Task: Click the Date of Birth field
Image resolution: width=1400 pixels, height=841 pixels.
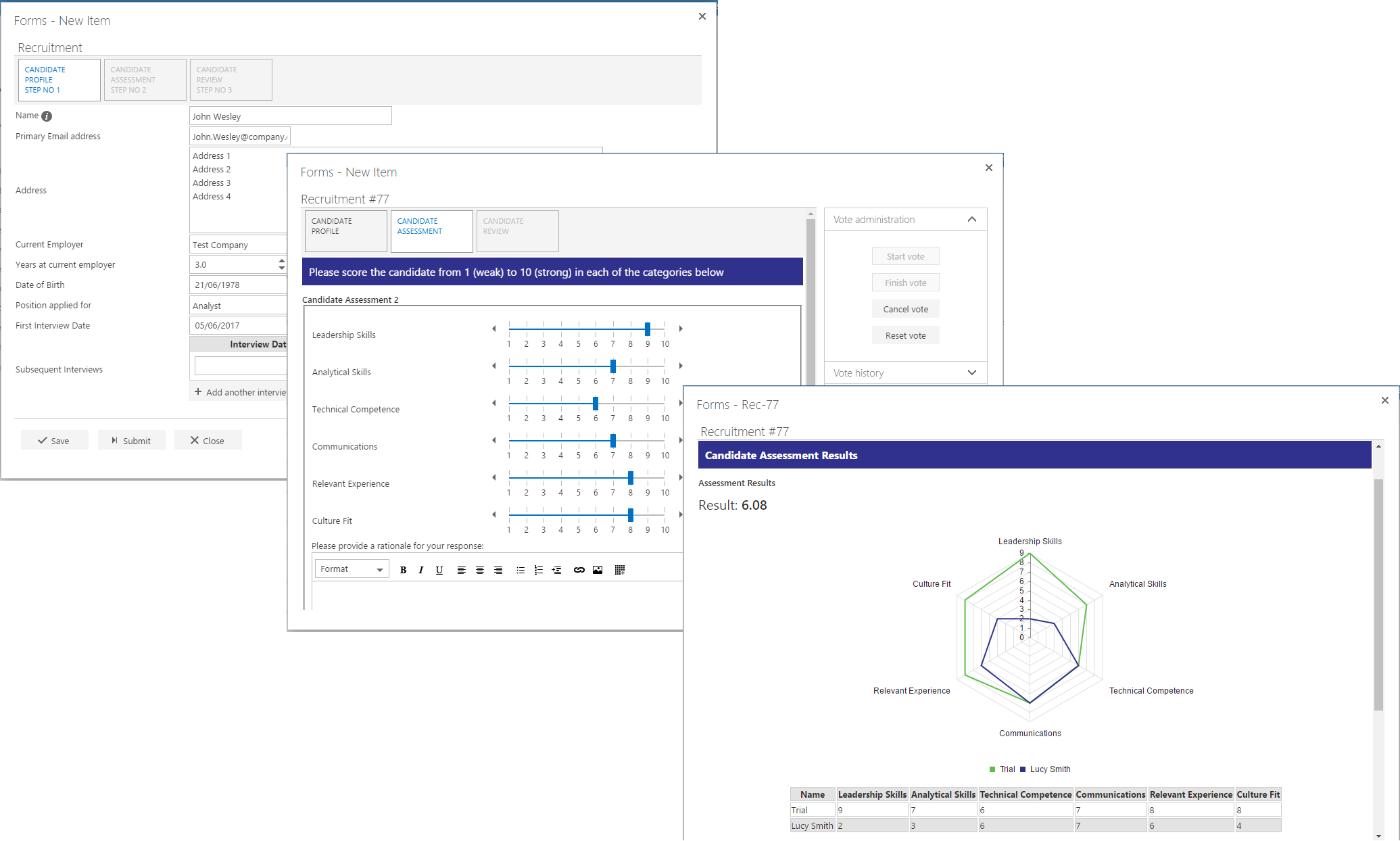Action: click(x=239, y=285)
